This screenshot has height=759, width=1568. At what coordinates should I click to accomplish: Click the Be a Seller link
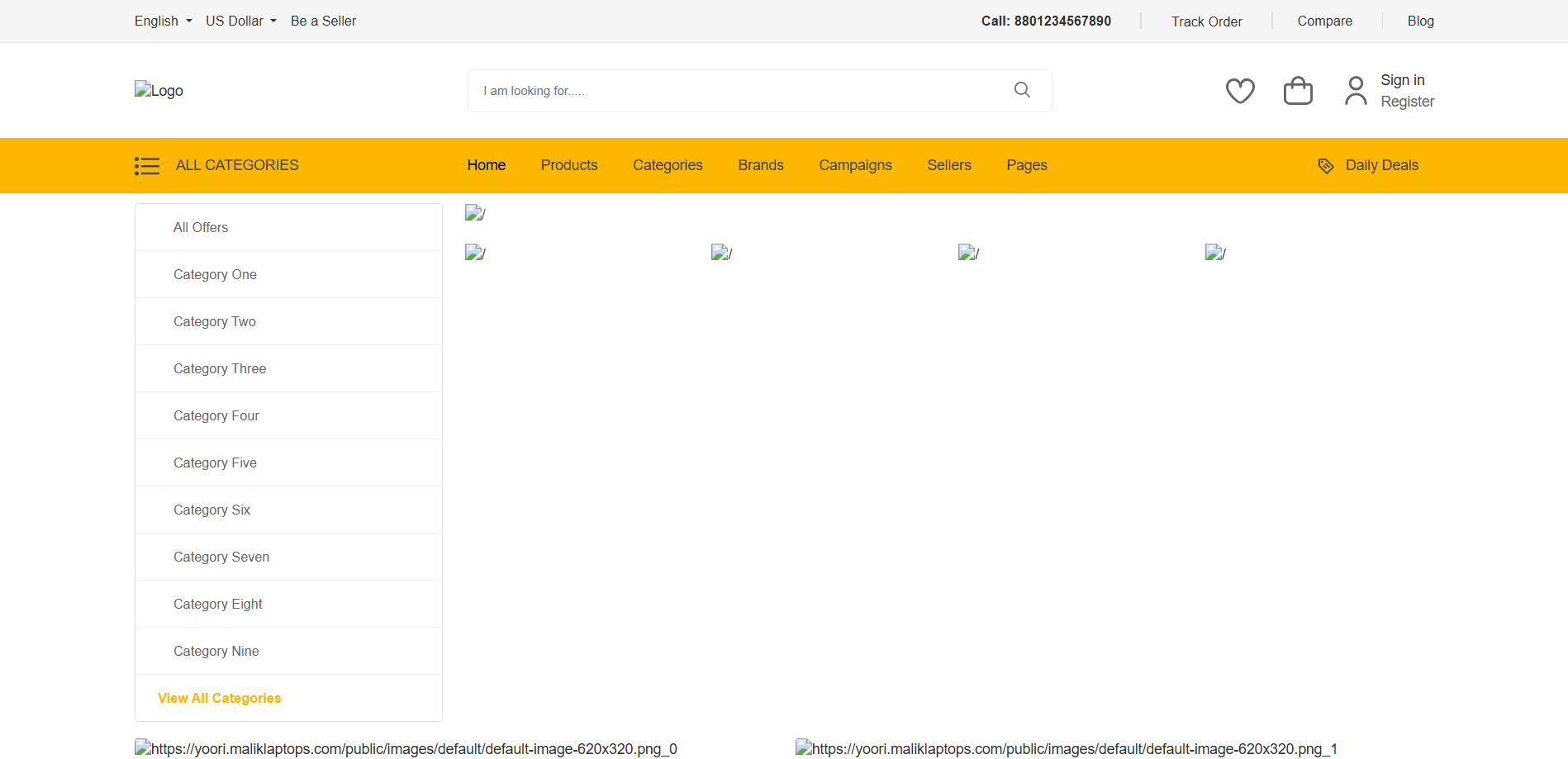[323, 21]
